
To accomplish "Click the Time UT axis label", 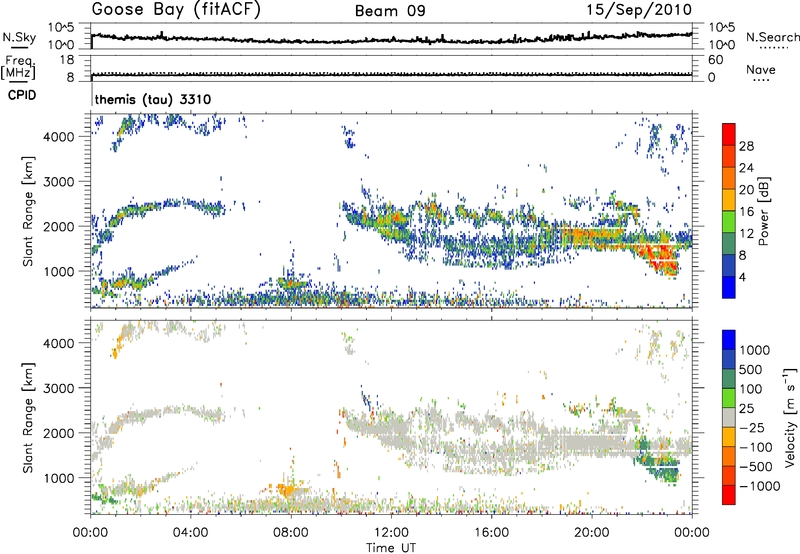I will click(391, 547).
